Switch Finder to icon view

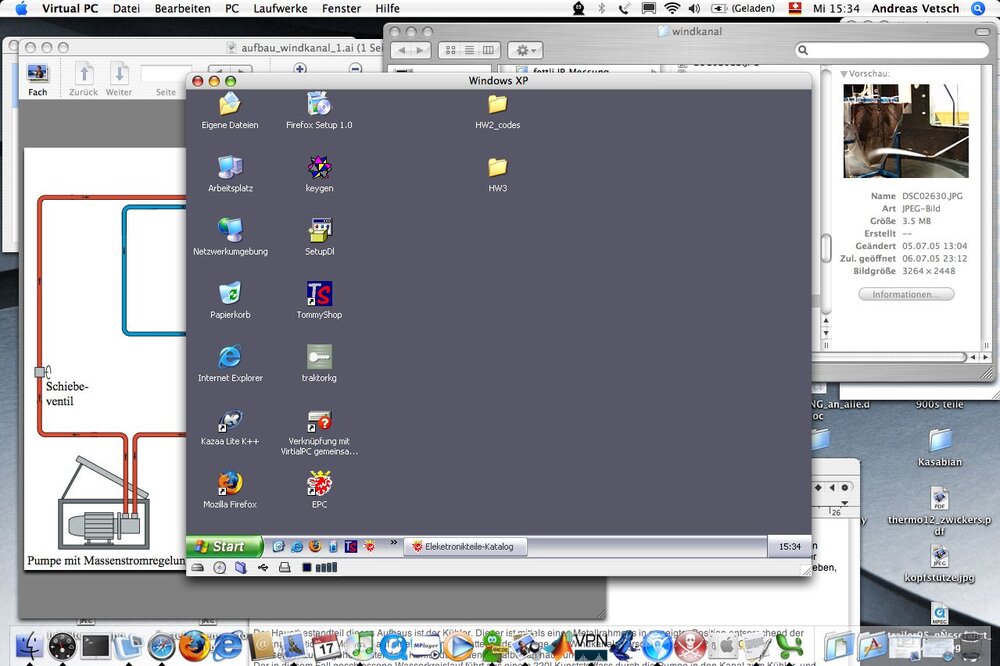point(450,50)
